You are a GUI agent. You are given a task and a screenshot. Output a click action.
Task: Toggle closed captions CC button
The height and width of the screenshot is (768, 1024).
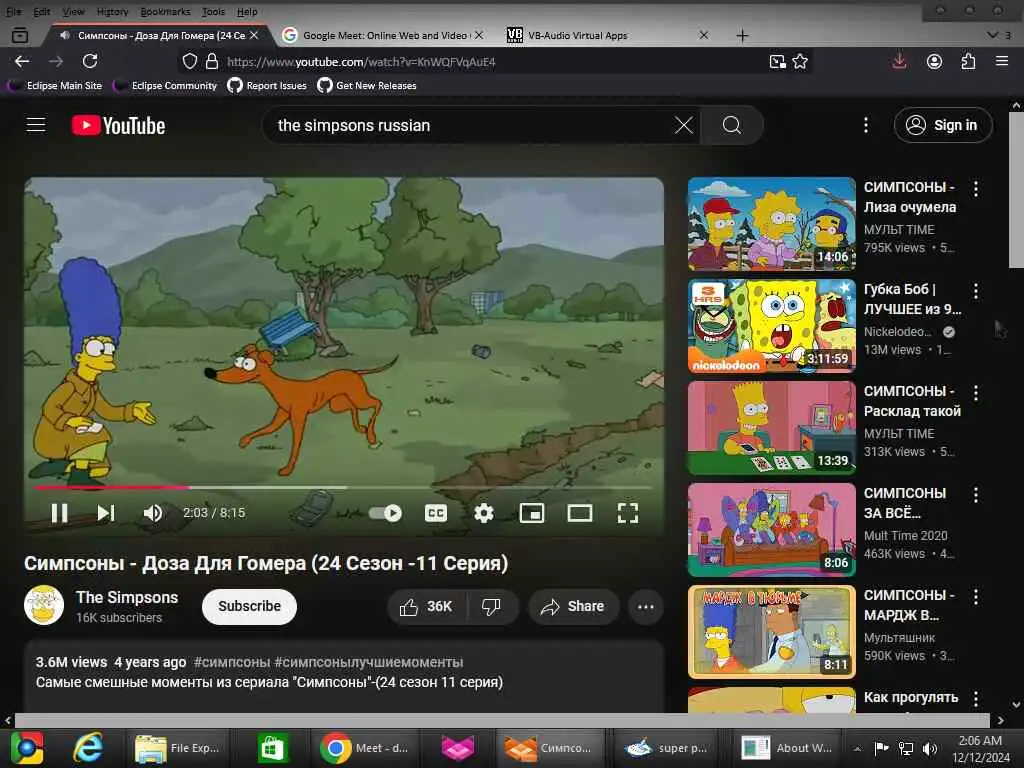pos(436,513)
